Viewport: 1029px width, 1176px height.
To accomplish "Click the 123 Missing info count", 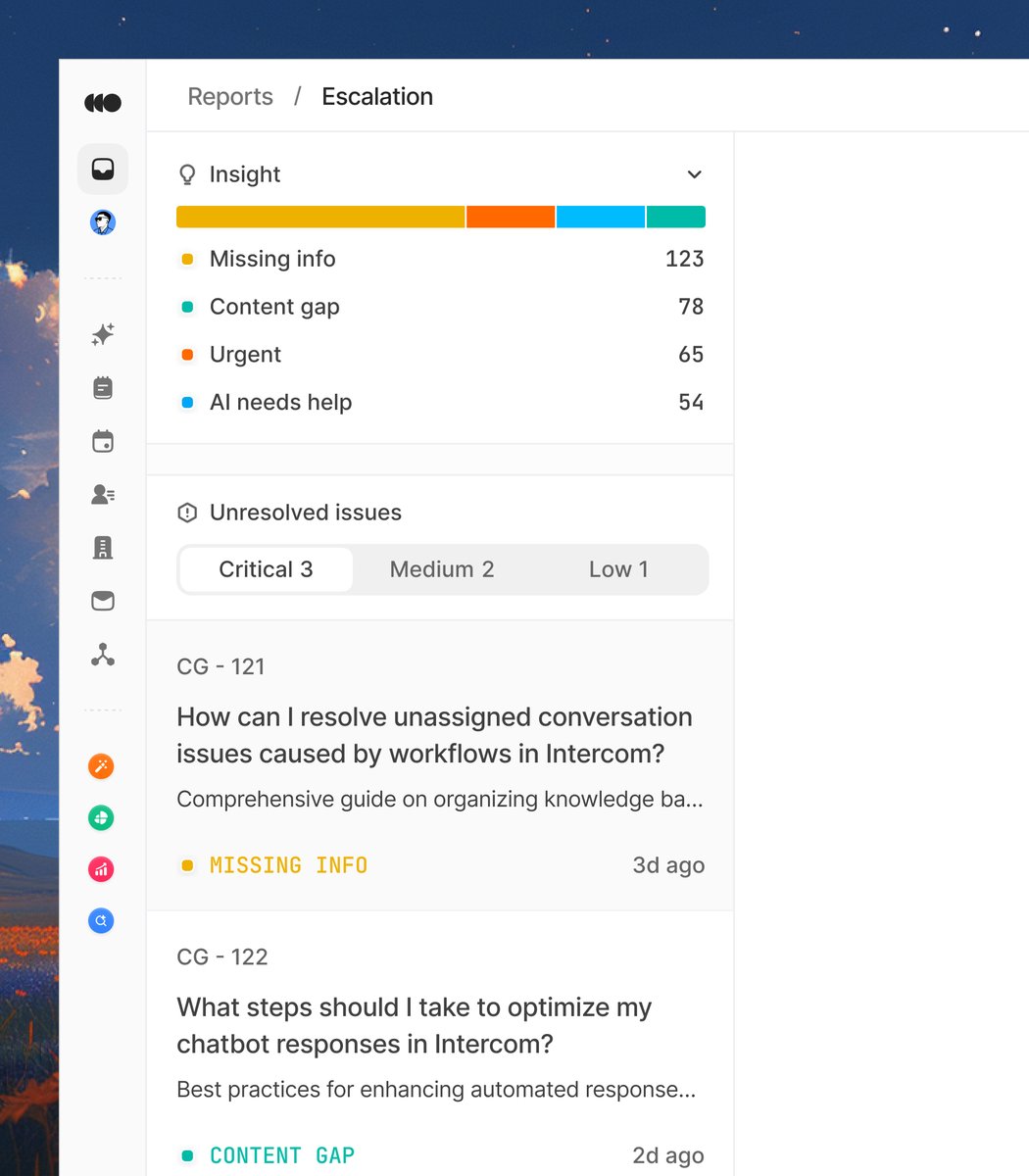I will point(684,259).
